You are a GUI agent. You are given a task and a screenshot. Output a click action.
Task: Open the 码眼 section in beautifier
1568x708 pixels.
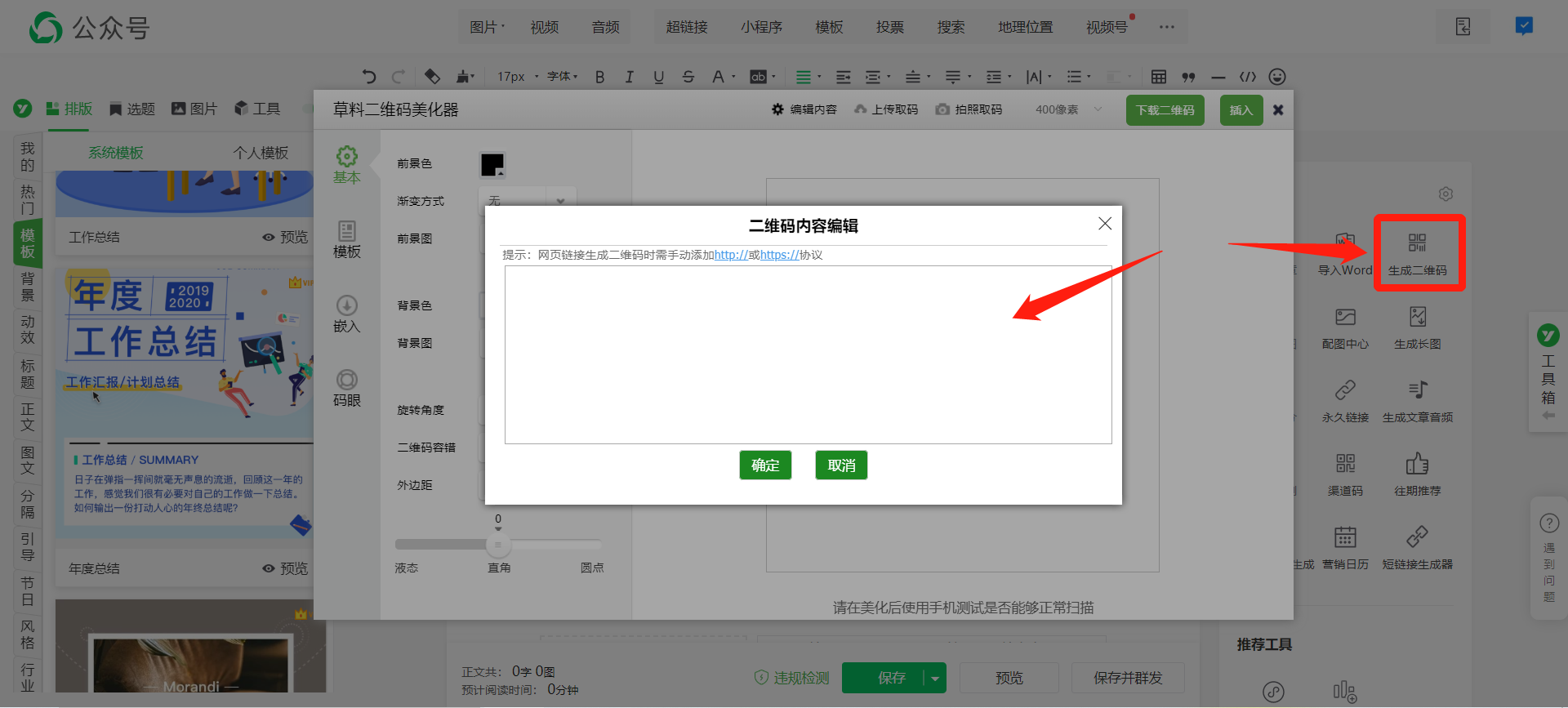347,389
